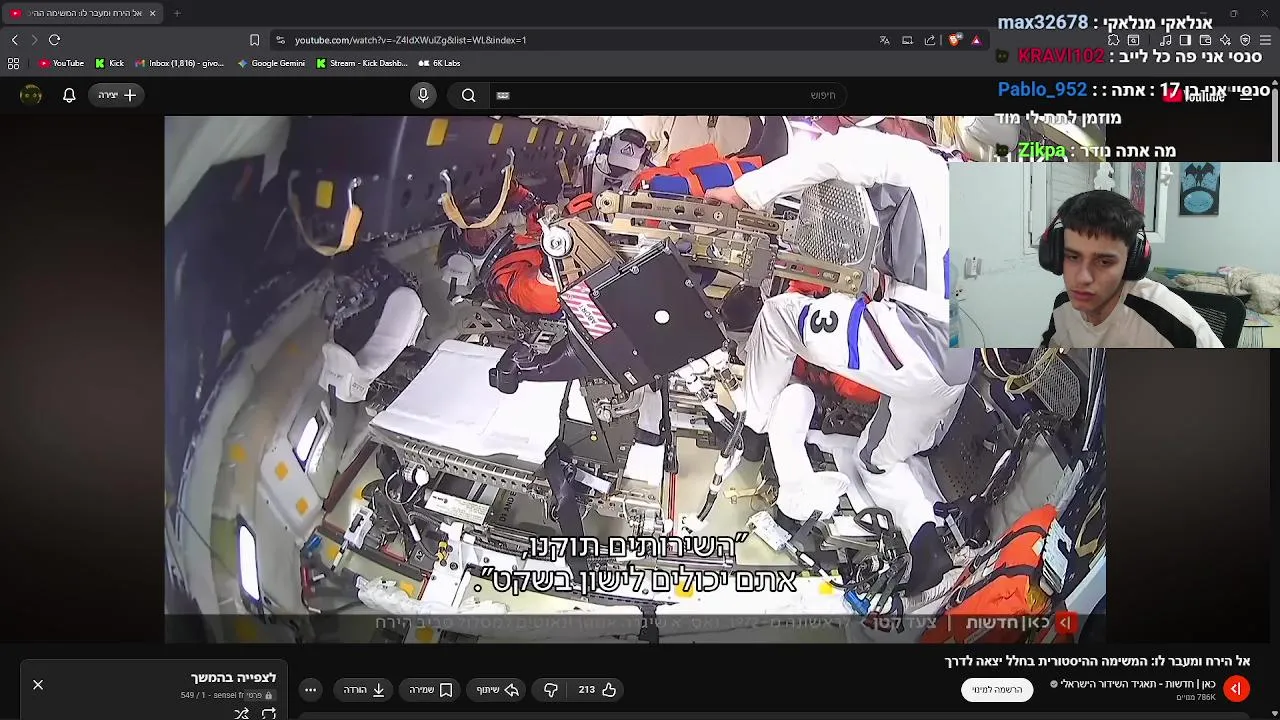This screenshot has height=720, width=1280.
Task: Open the page translate icon in address bar
Action: tap(884, 40)
